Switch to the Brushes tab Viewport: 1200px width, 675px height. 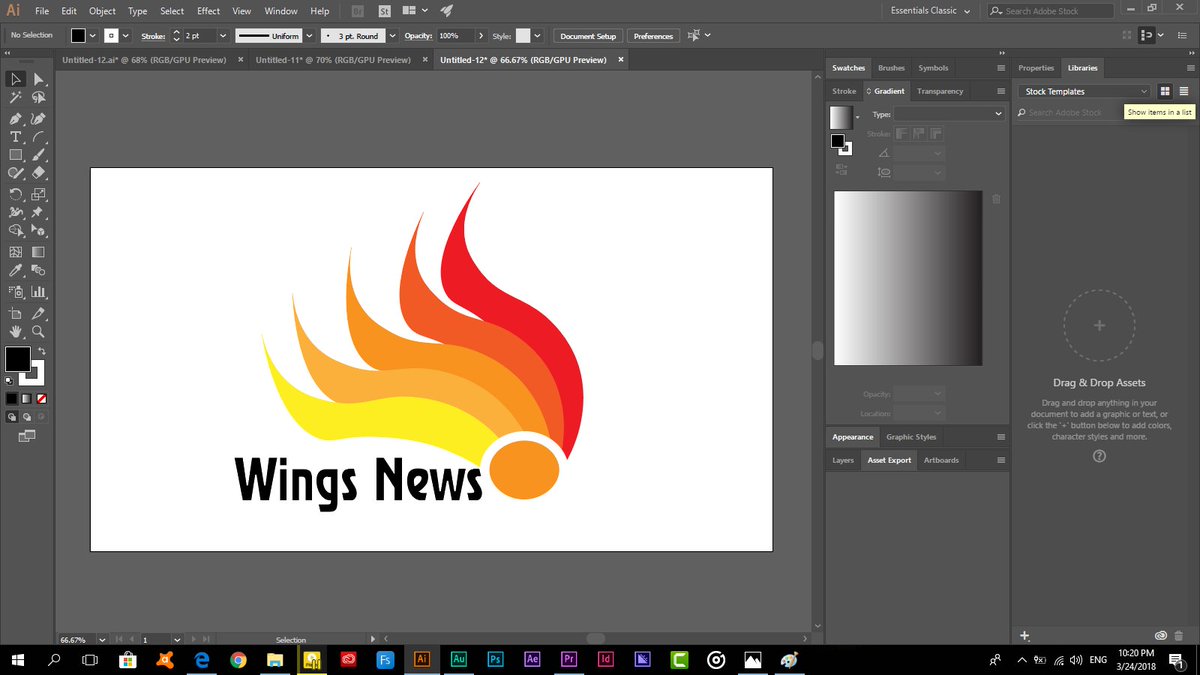tap(890, 67)
